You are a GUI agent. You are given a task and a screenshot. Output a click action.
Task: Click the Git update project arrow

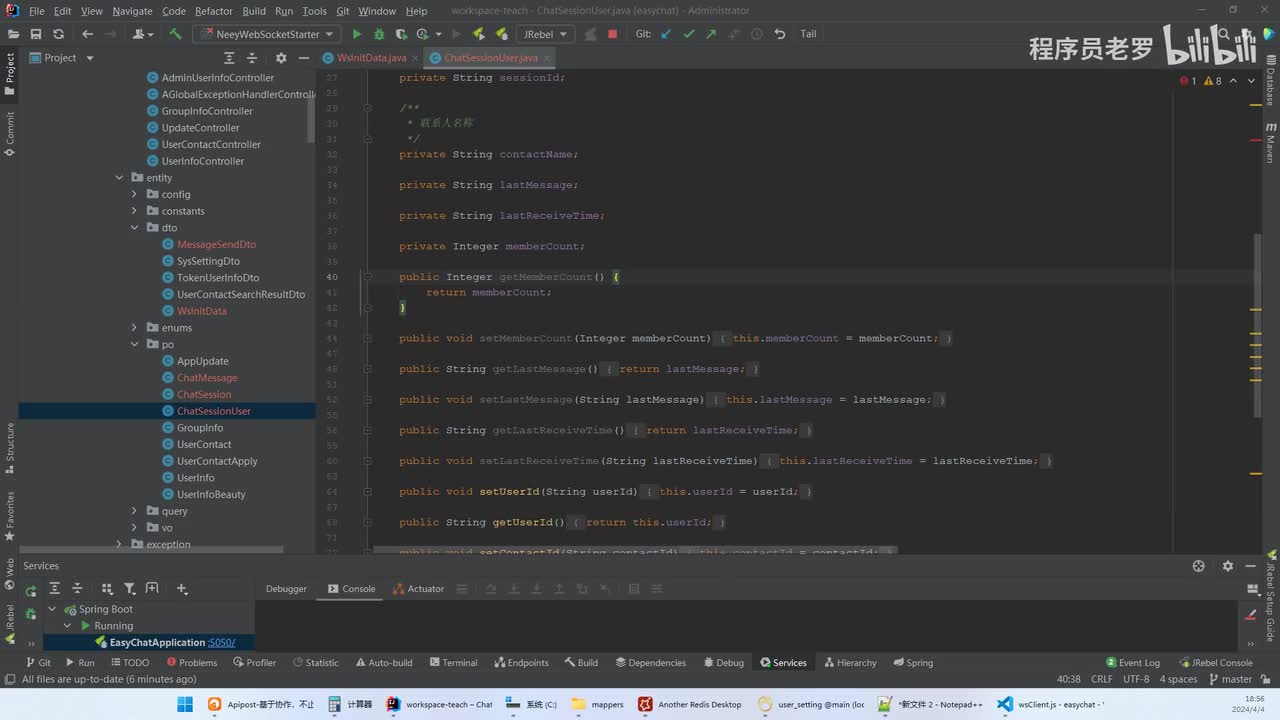pyautogui.click(x=666, y=34)
